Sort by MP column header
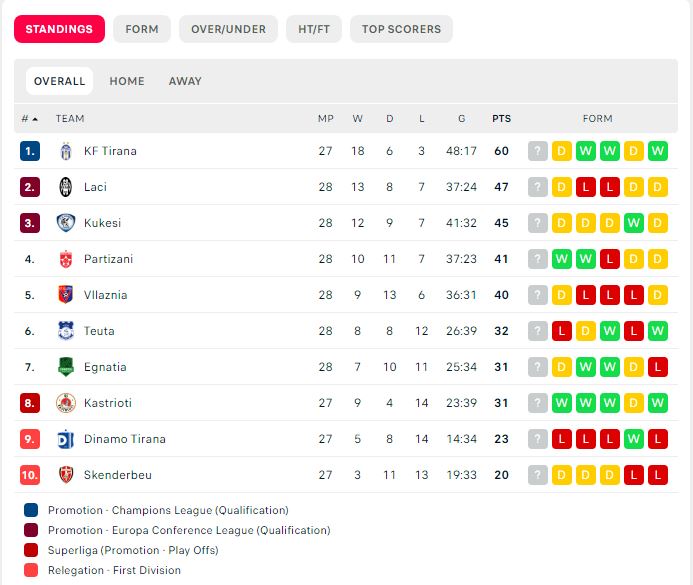This screenshot has height=585, width=693. coord(326,119)
